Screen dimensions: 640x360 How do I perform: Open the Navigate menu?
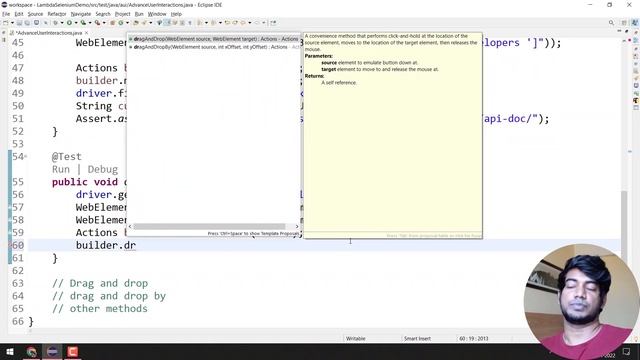(x=81, y=14)
